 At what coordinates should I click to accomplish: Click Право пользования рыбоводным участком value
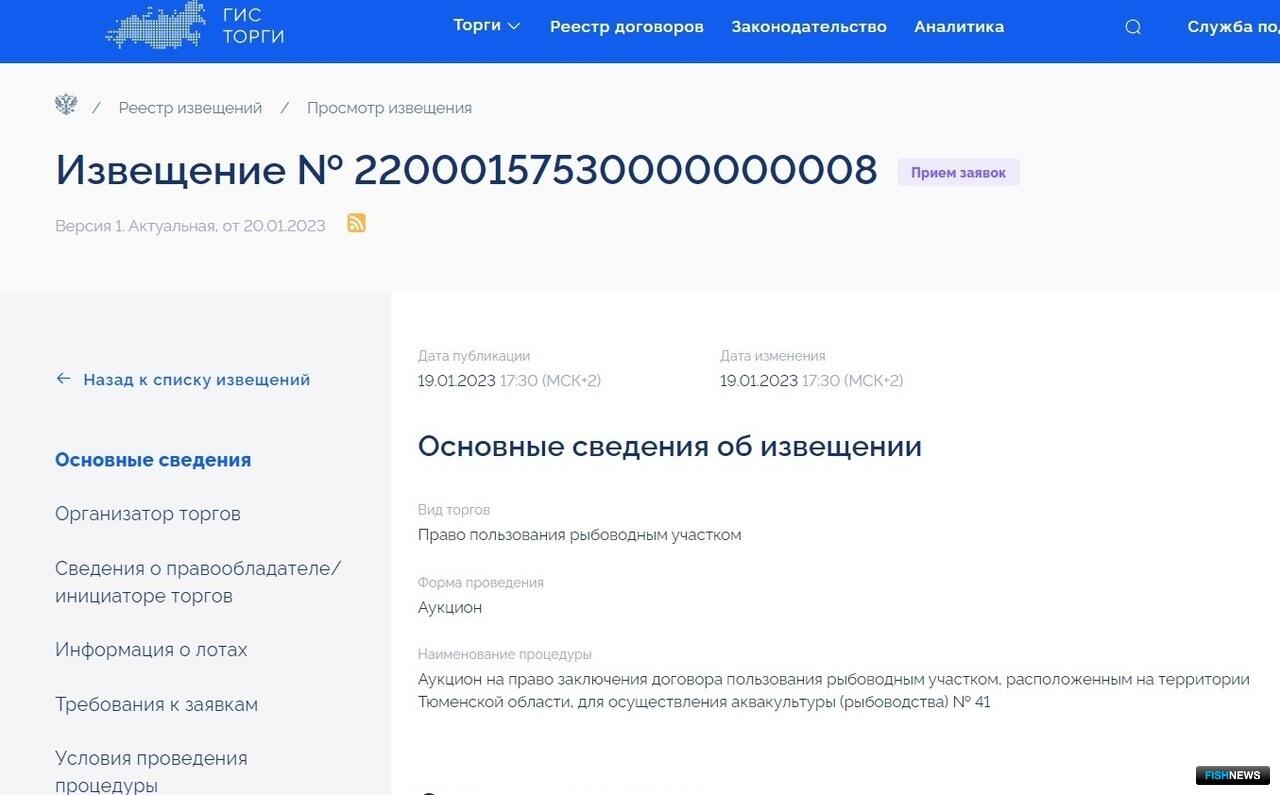580,535
